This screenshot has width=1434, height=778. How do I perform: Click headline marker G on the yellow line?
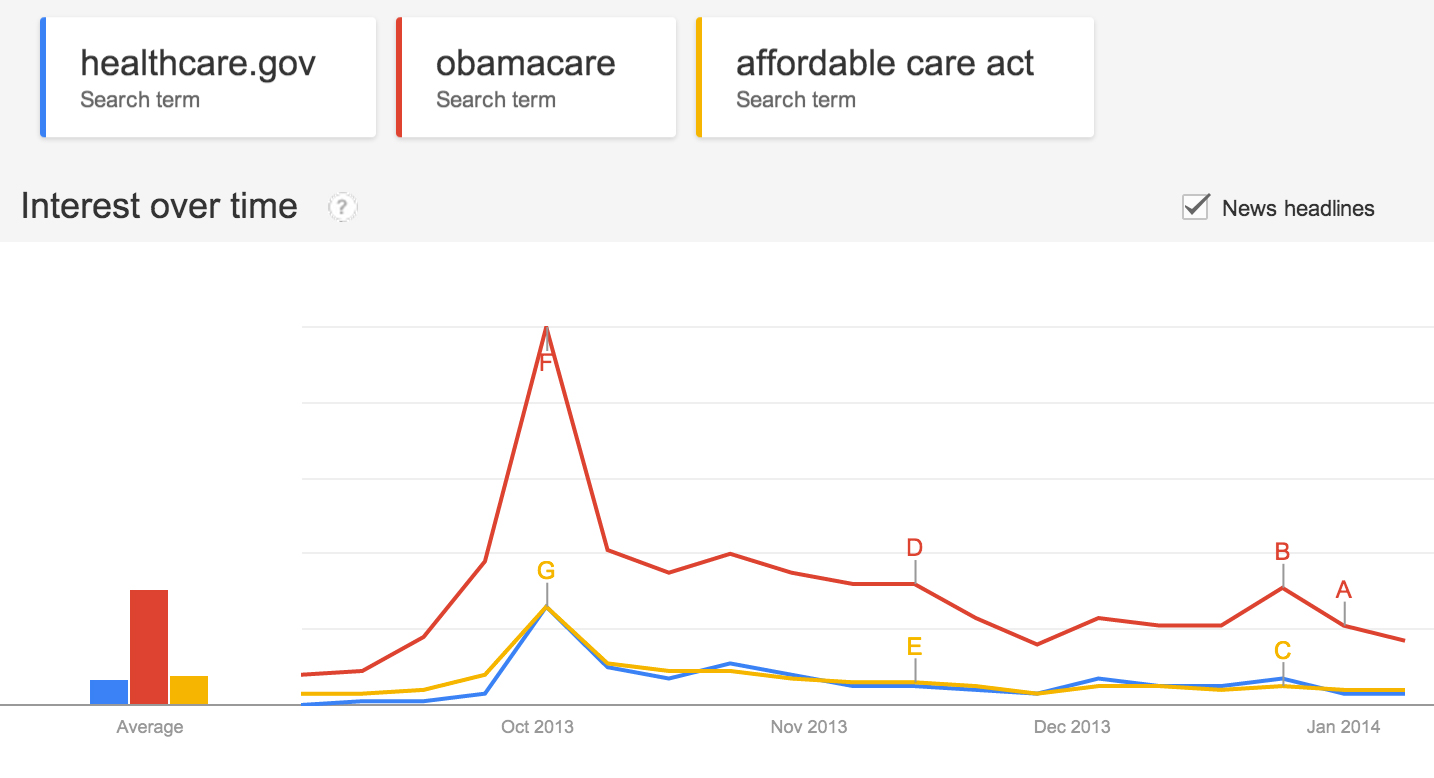click(546, 571)
